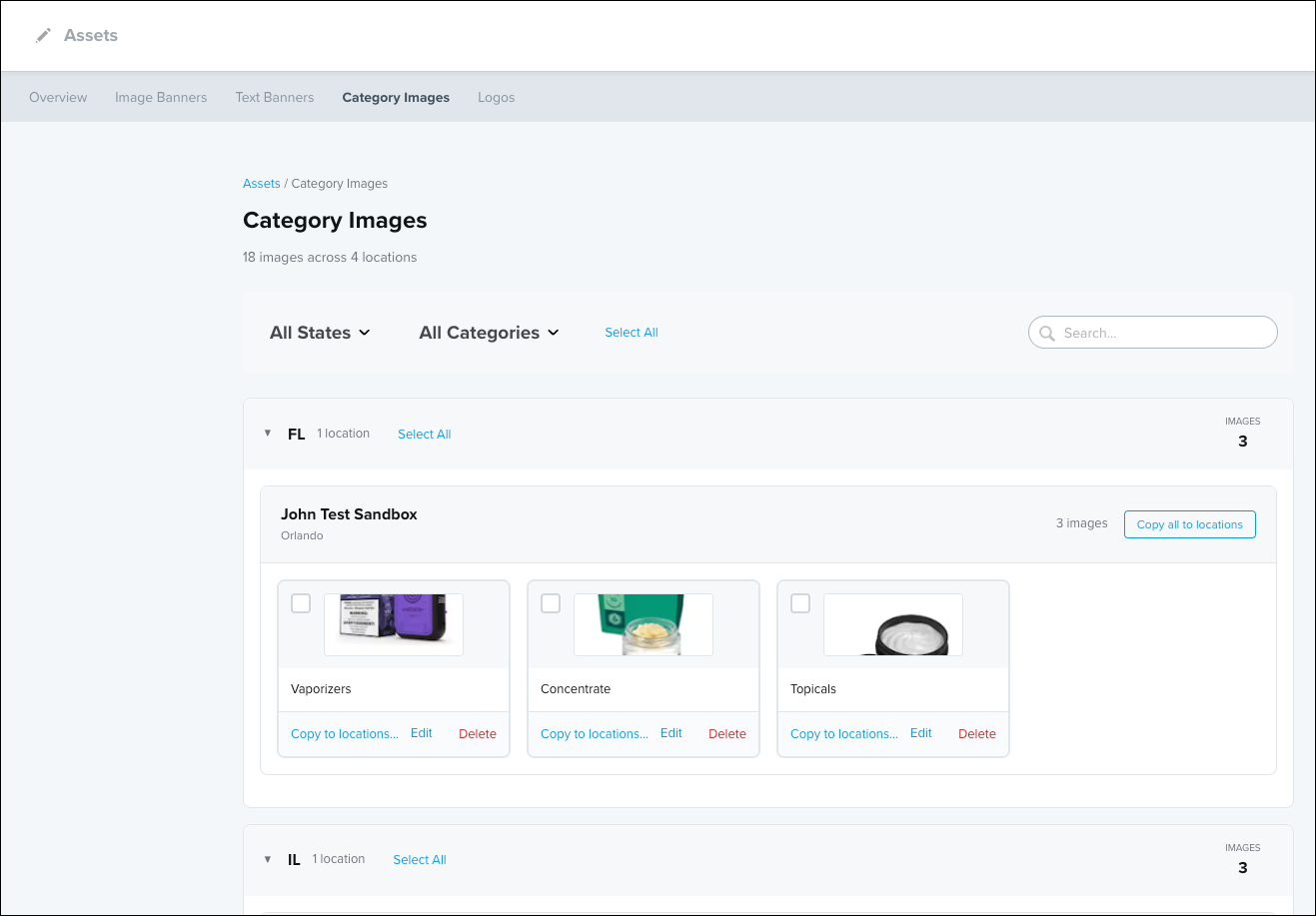Open the All Categories dropdown
This screenshot has height=916, width=1316.
[x=489, y=333]
